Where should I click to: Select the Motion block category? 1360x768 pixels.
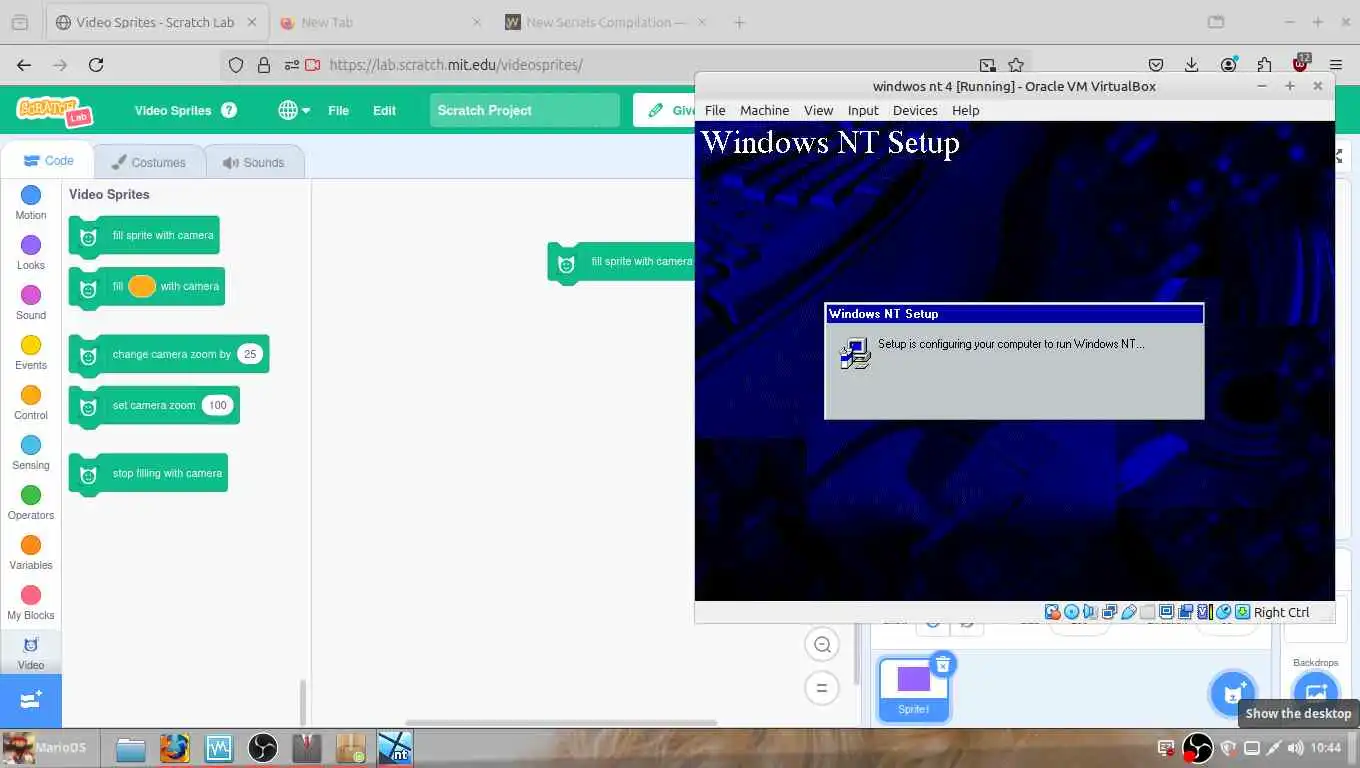point(31,202)
